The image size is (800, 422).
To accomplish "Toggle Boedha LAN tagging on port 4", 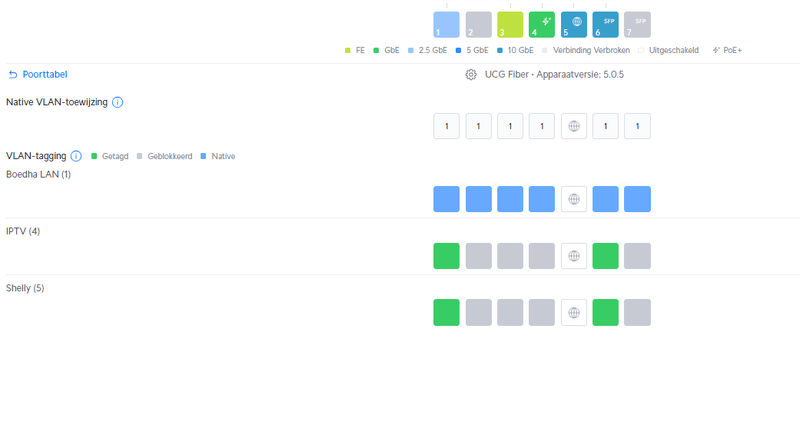I will (x=542, y=199).
